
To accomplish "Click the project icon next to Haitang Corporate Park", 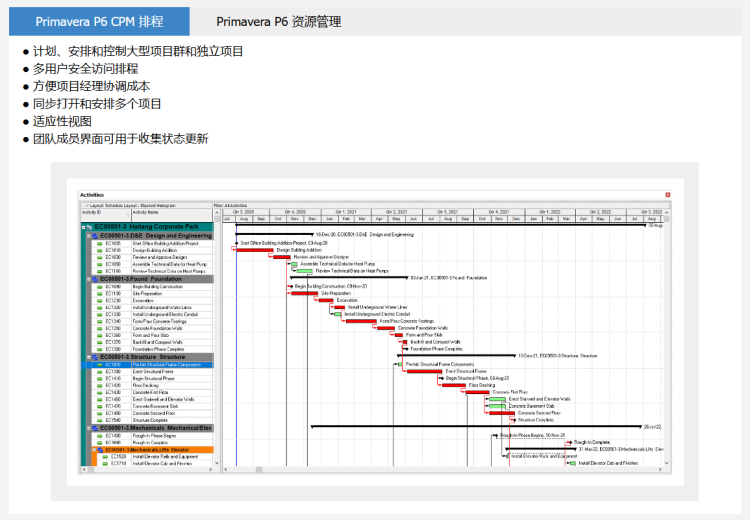I will (89, 227).
